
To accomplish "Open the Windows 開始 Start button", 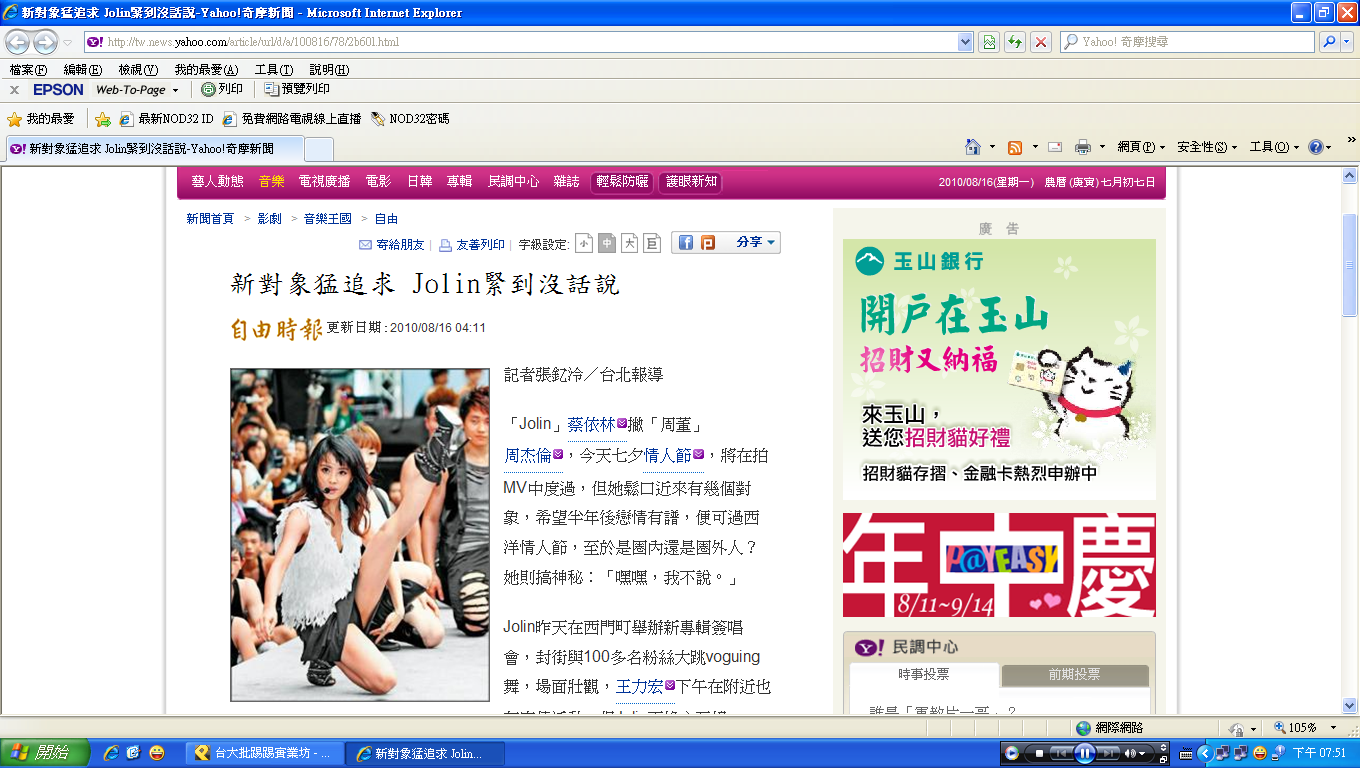I will click(45, 753).
